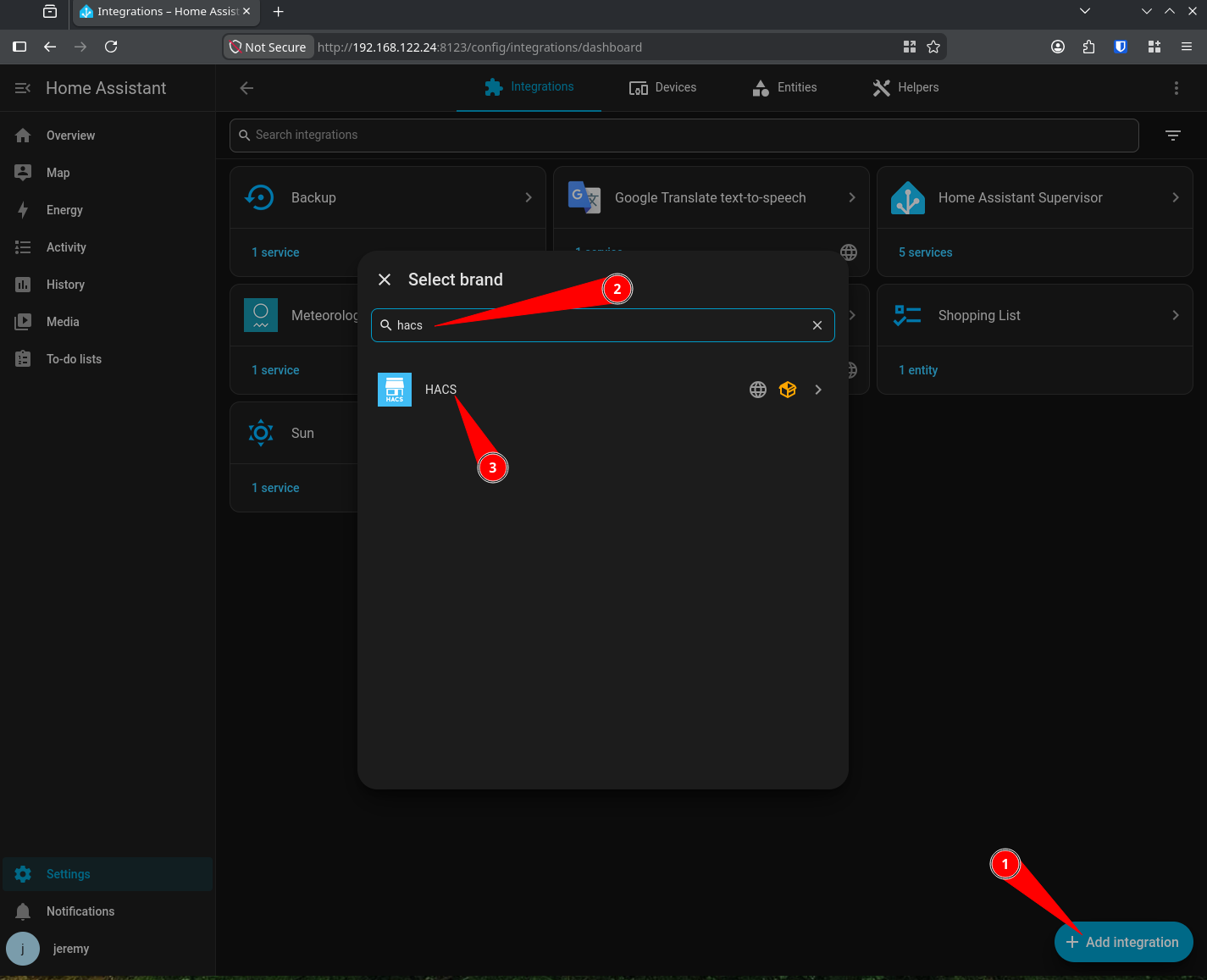This screenshot has width=1207, height=980.
Task: Click the Meteorologisk integration icon
Action: (261, 315)
